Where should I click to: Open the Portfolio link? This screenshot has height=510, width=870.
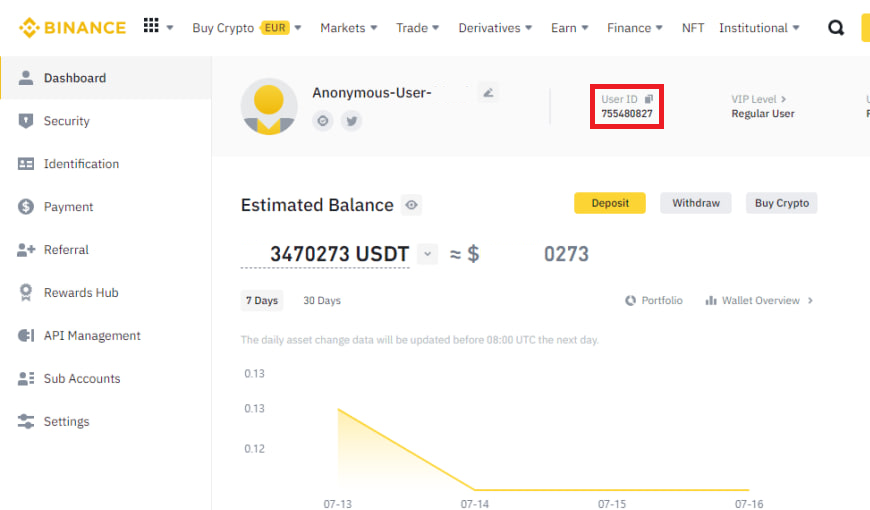pyautogui.click(x=654, y=301)
